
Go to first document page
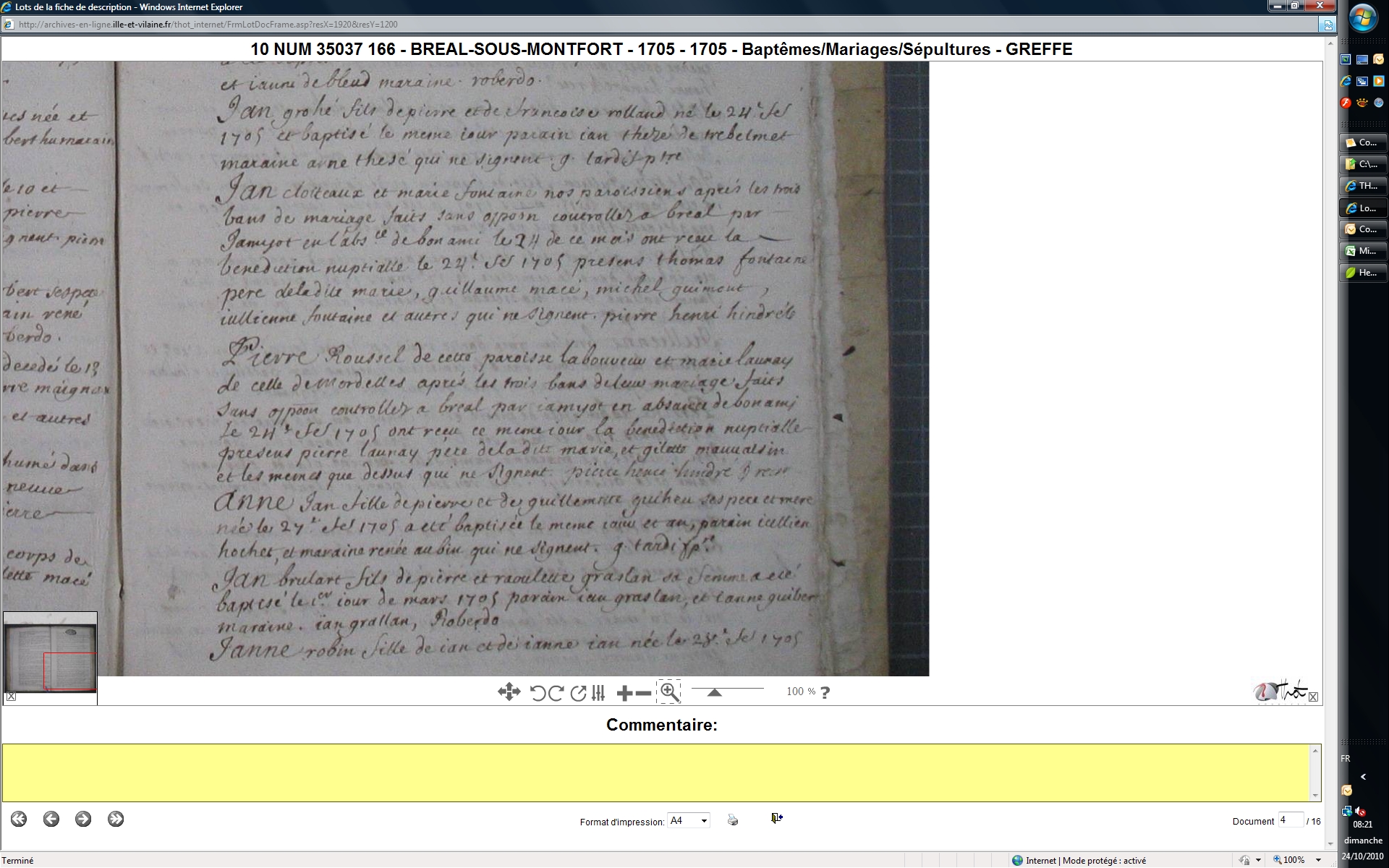click(x=19, y=819)
